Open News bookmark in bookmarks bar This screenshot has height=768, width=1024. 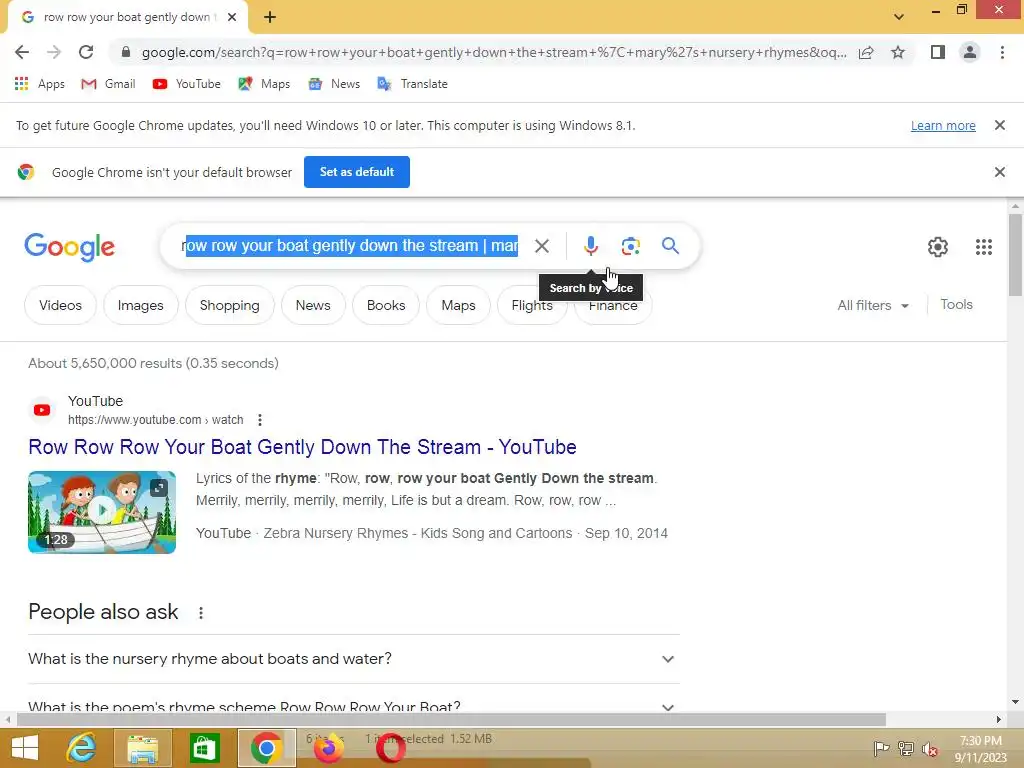click(334, 84)
